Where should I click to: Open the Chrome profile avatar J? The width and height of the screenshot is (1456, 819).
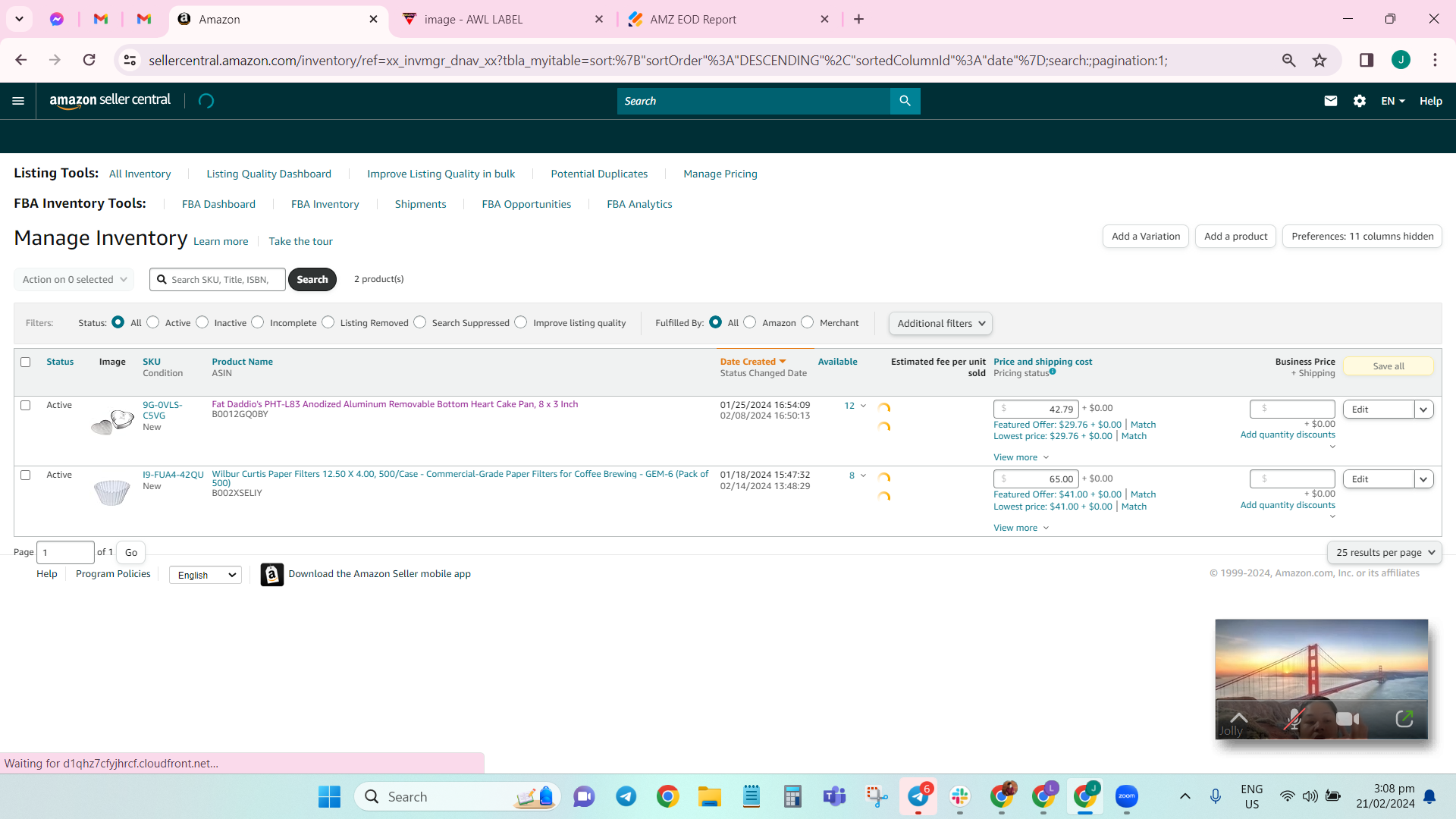click(1401, 60)
